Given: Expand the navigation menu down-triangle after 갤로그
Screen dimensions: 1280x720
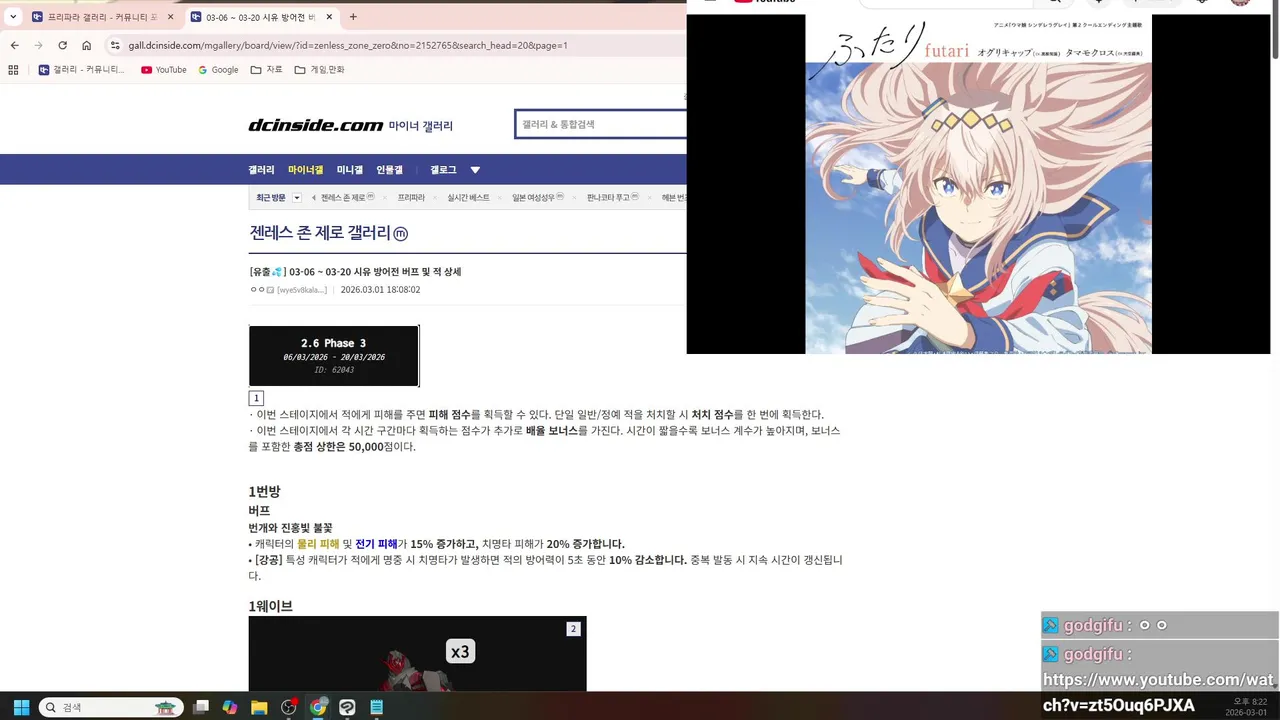Looking at the screenshot, I should (475, 170).
